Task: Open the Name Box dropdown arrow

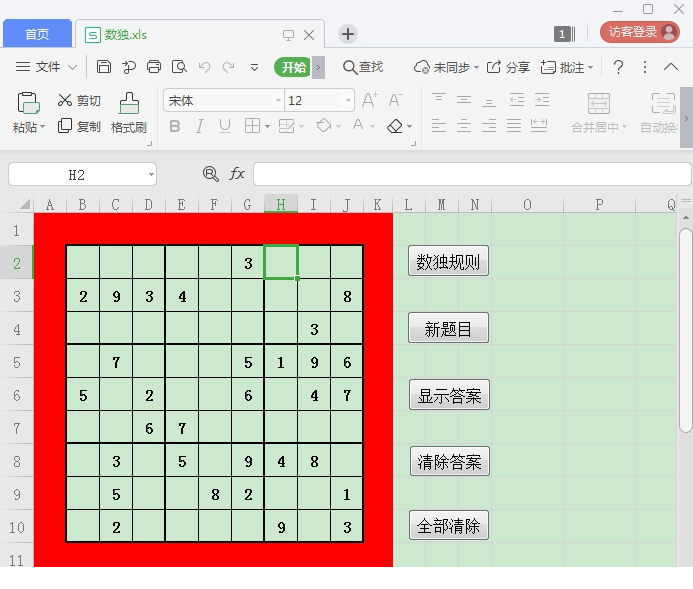Action: 151,175
